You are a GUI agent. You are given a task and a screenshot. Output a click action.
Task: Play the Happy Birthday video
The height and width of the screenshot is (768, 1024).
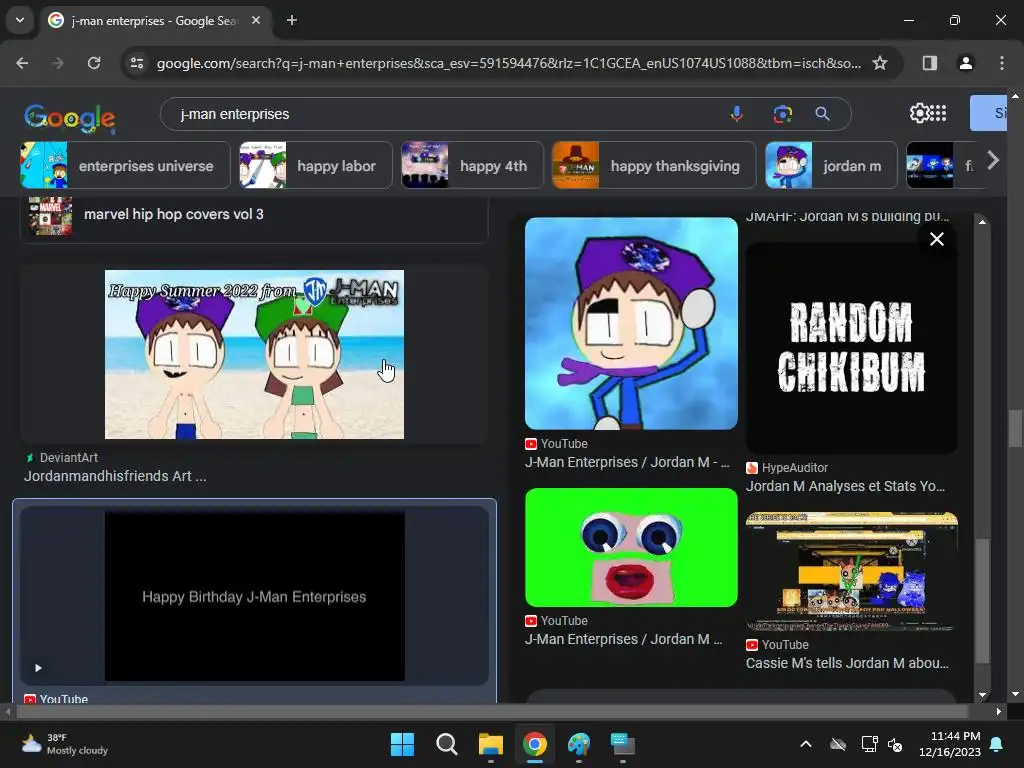click(38, 667)
